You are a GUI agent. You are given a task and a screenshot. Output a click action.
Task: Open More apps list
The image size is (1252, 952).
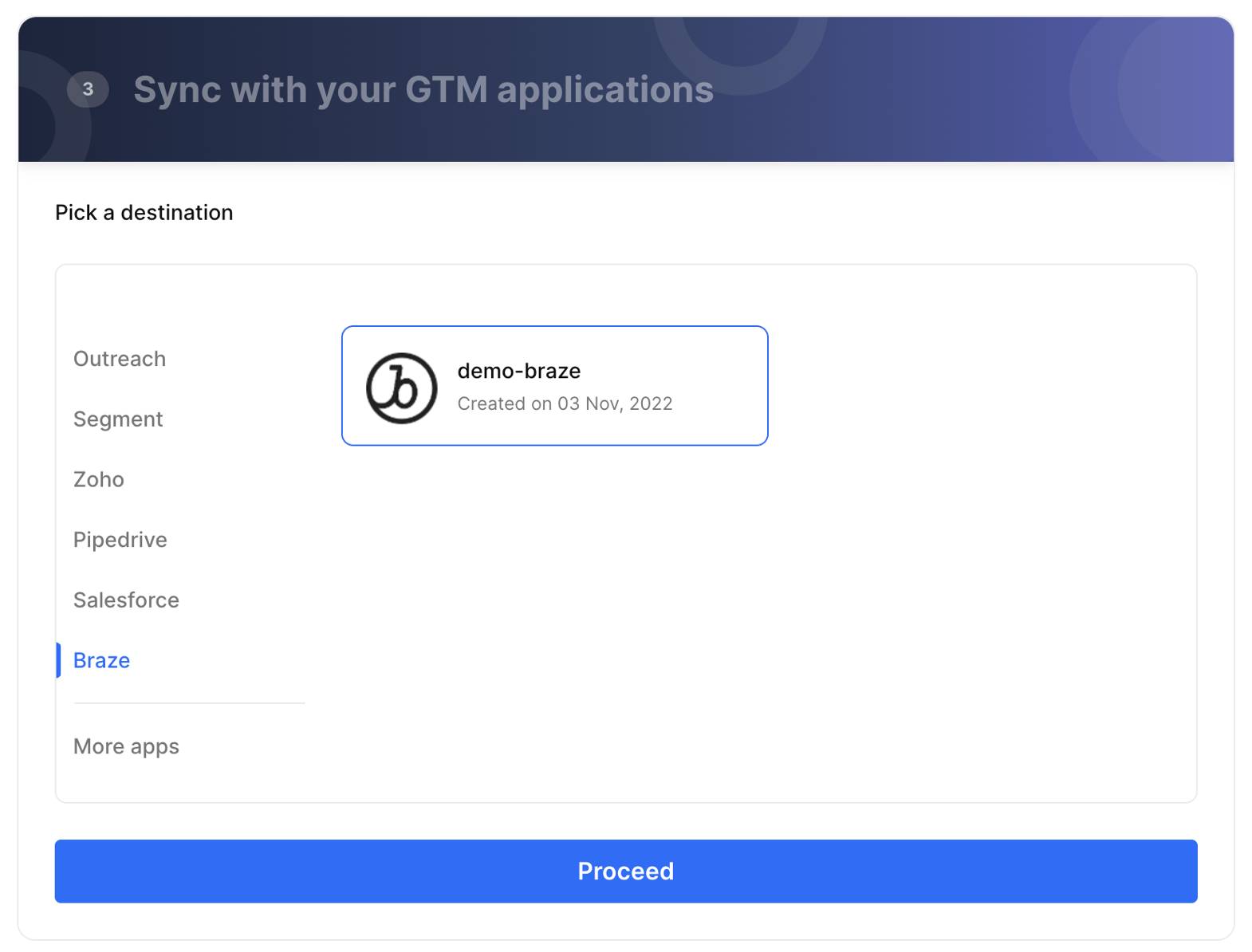126,747
